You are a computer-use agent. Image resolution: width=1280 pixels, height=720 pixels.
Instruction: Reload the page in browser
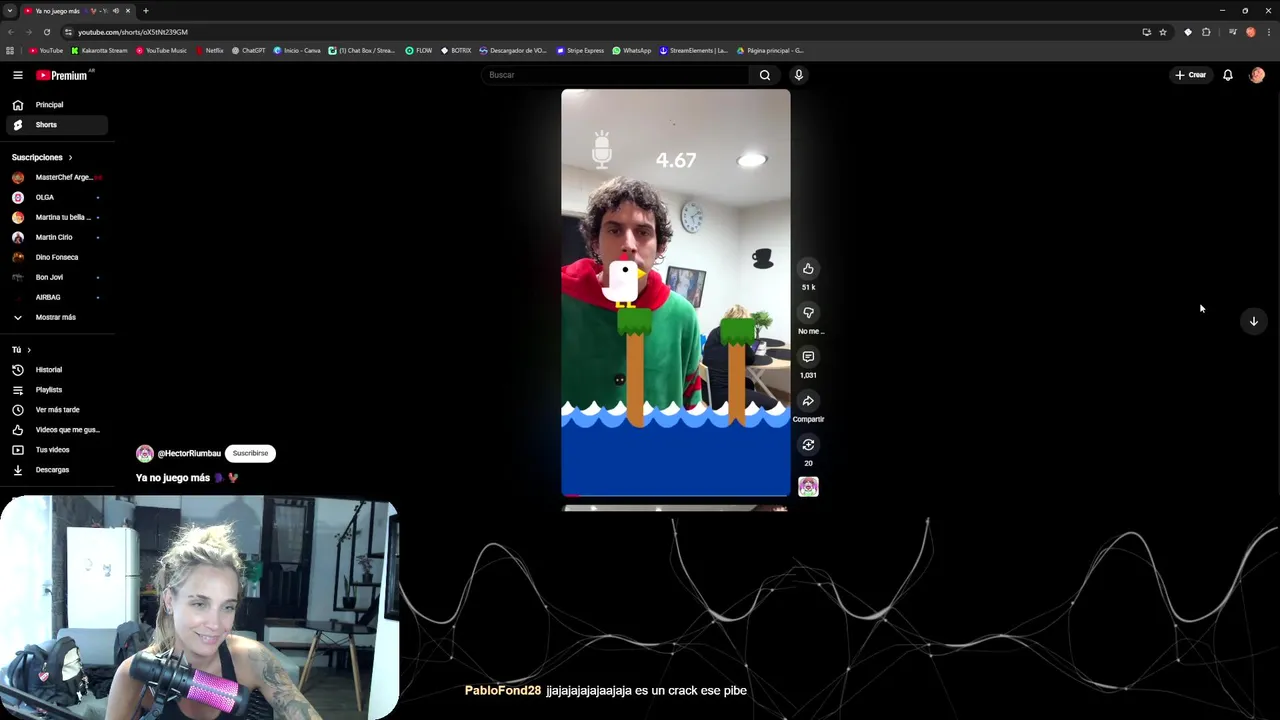[x=46, y=32]
